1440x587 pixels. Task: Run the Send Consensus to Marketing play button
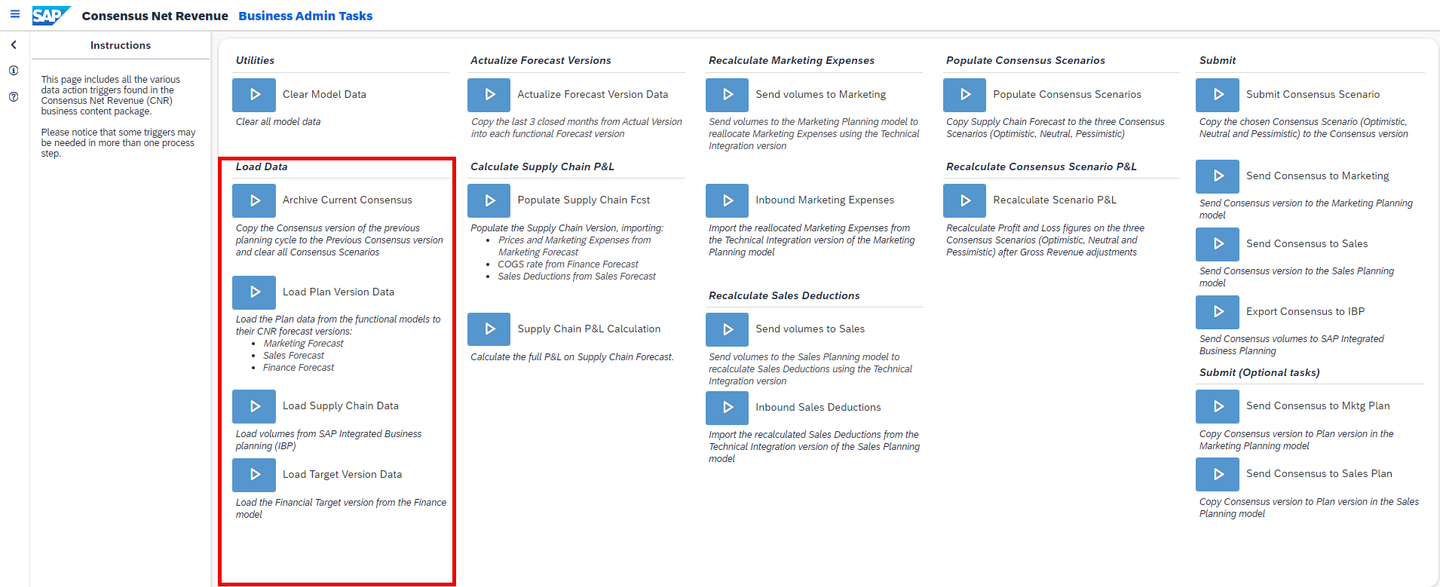tap(1218, 176)
